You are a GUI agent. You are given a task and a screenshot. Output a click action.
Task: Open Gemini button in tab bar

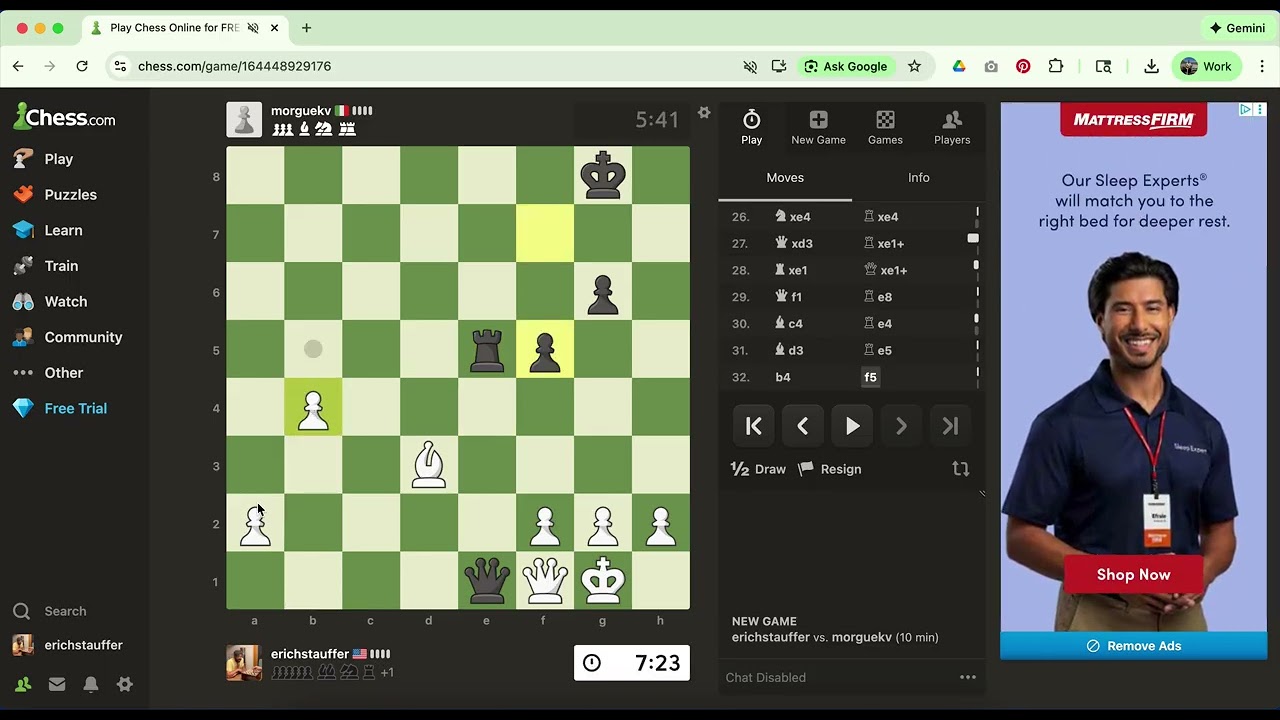pyautogui.click(x=1237, y=28)
